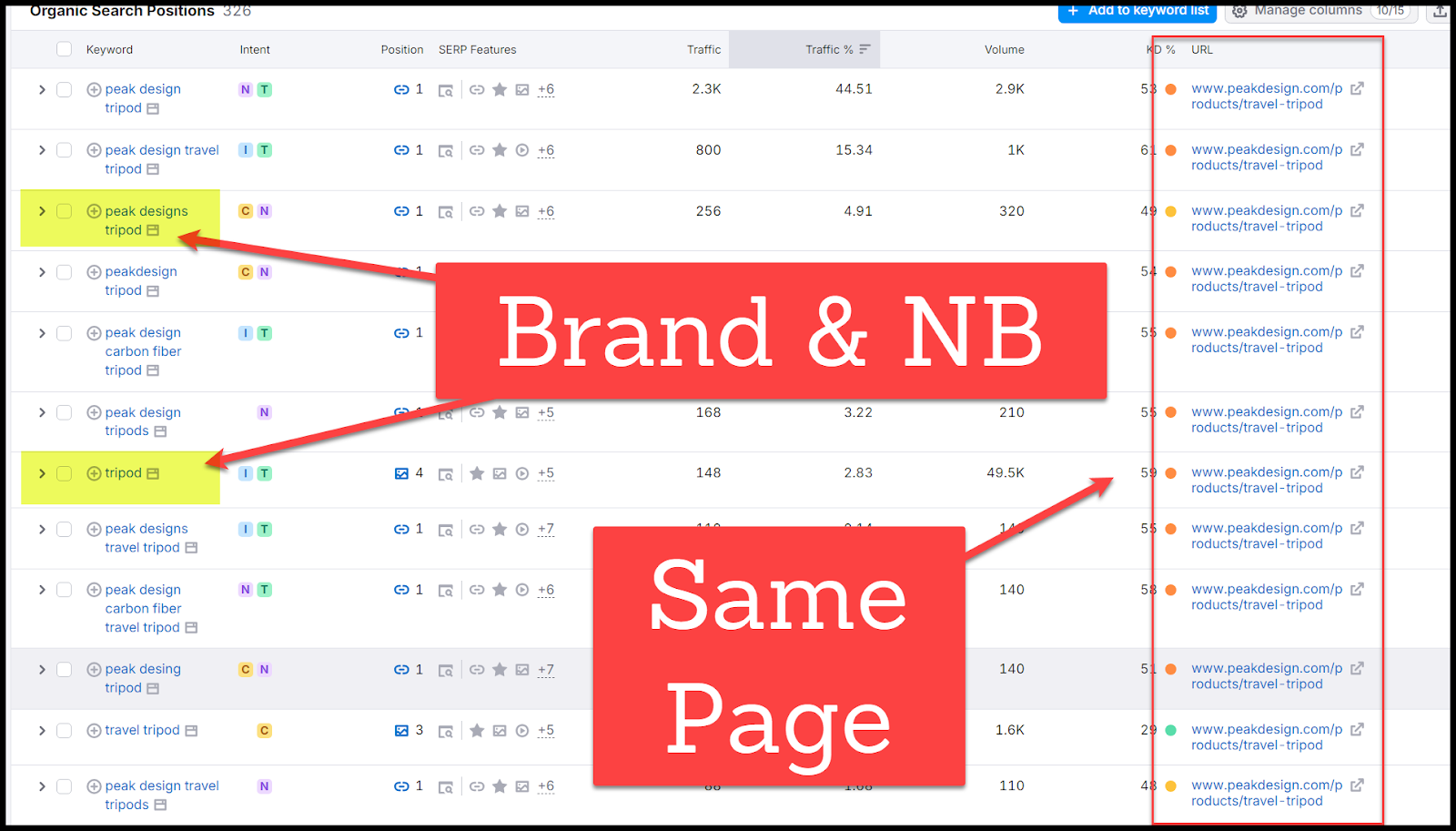Open SERP snapshot icon after 'travel tripod'
The image size is (1456, 831).
pyautogui.click(x=191, y=730)
